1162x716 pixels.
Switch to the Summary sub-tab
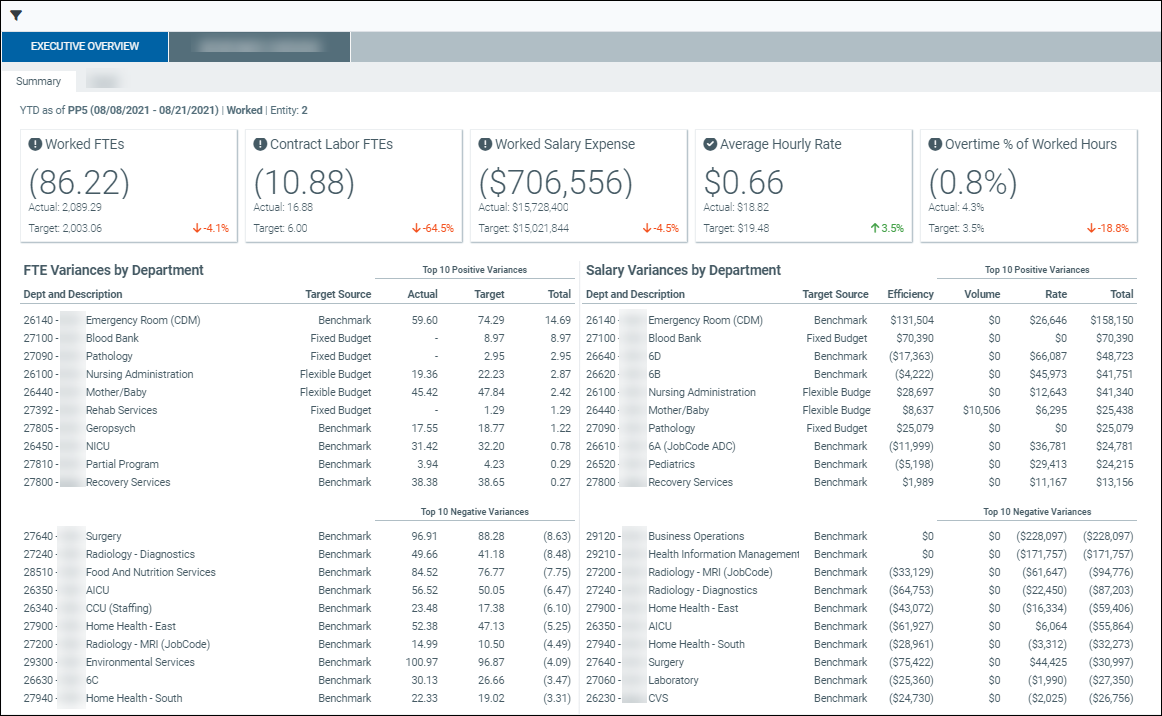tap(38, 81)
